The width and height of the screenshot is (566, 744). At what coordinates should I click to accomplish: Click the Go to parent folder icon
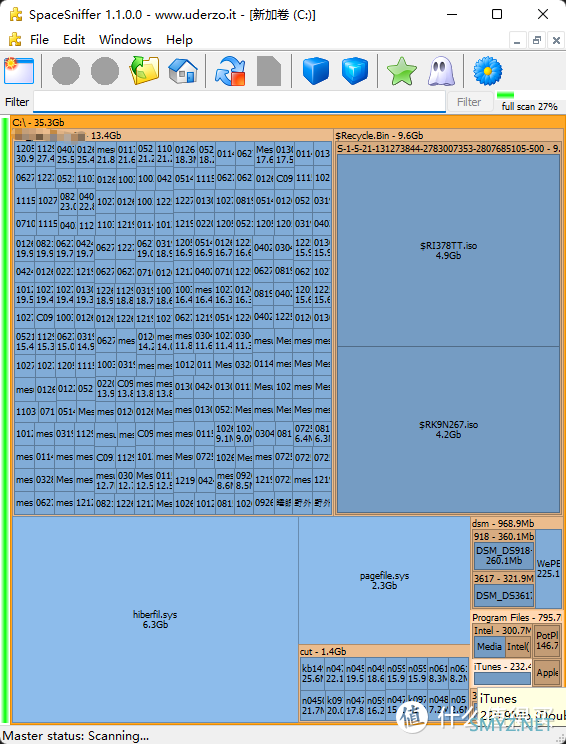tap(144, 71)
